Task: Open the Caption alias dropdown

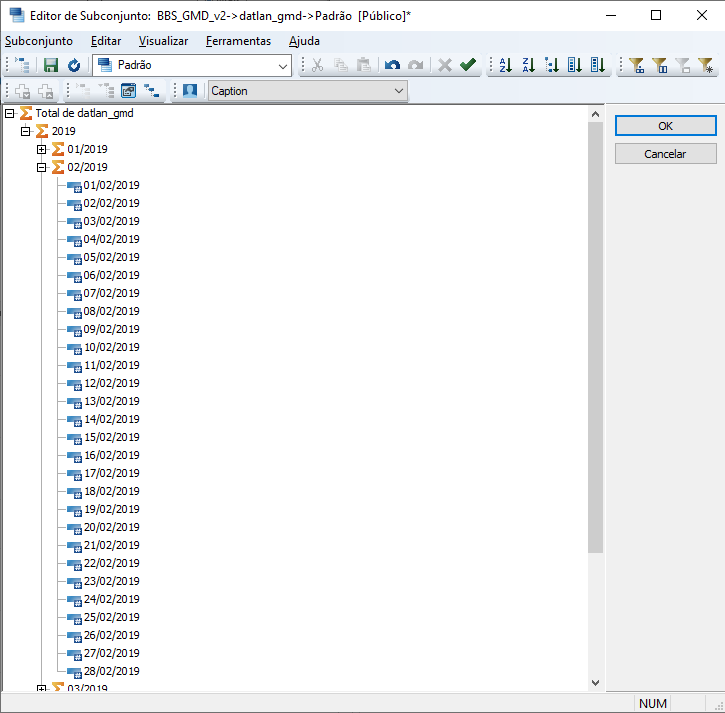Action: click(400, 91)
